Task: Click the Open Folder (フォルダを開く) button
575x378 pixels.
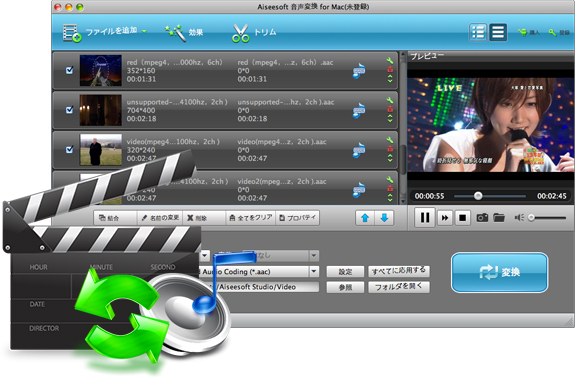Action: tap(399, 287)
